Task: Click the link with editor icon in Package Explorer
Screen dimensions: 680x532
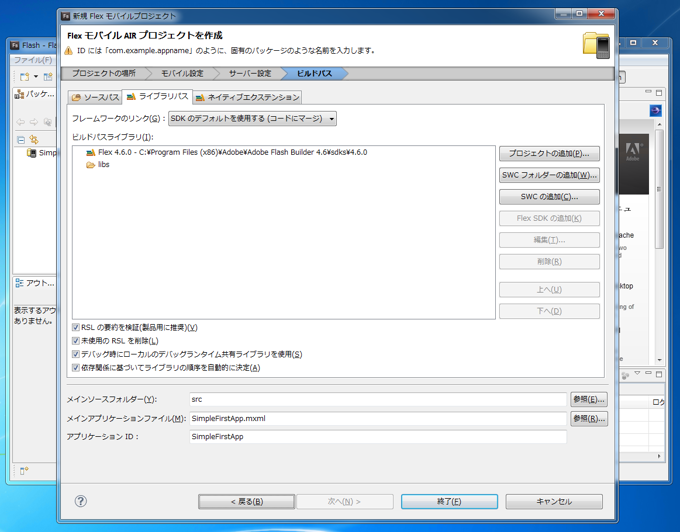Action: [x=34, y=140]
